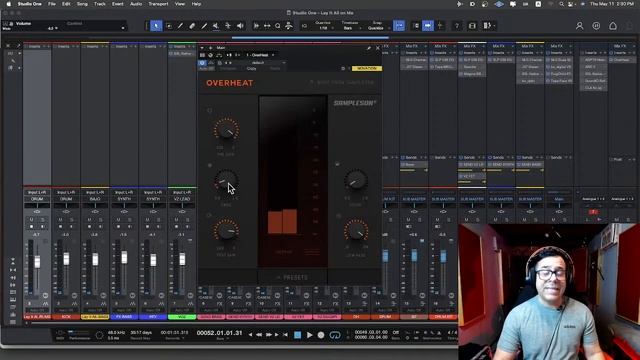This screenshot has height=360, width=640.
Task: Click the Drive knob in OverHeat
Action: (x=226, y=180)
